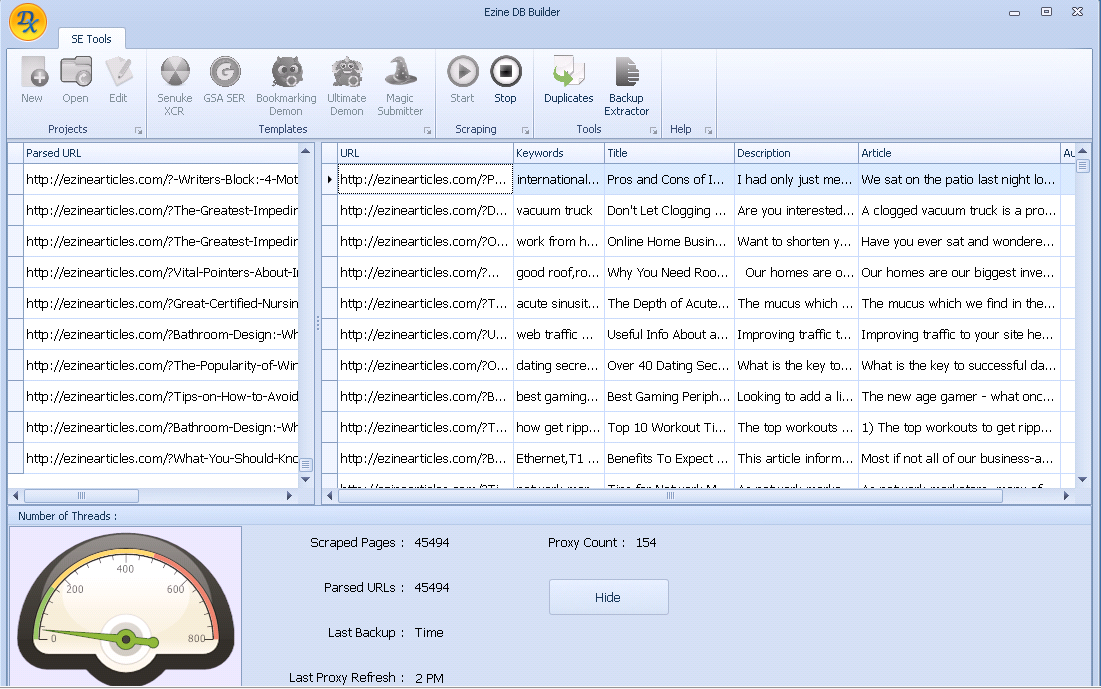Sort by the Parsed URL column header
This screenshot has width=1101, height=689.
[x=161, y=153]
